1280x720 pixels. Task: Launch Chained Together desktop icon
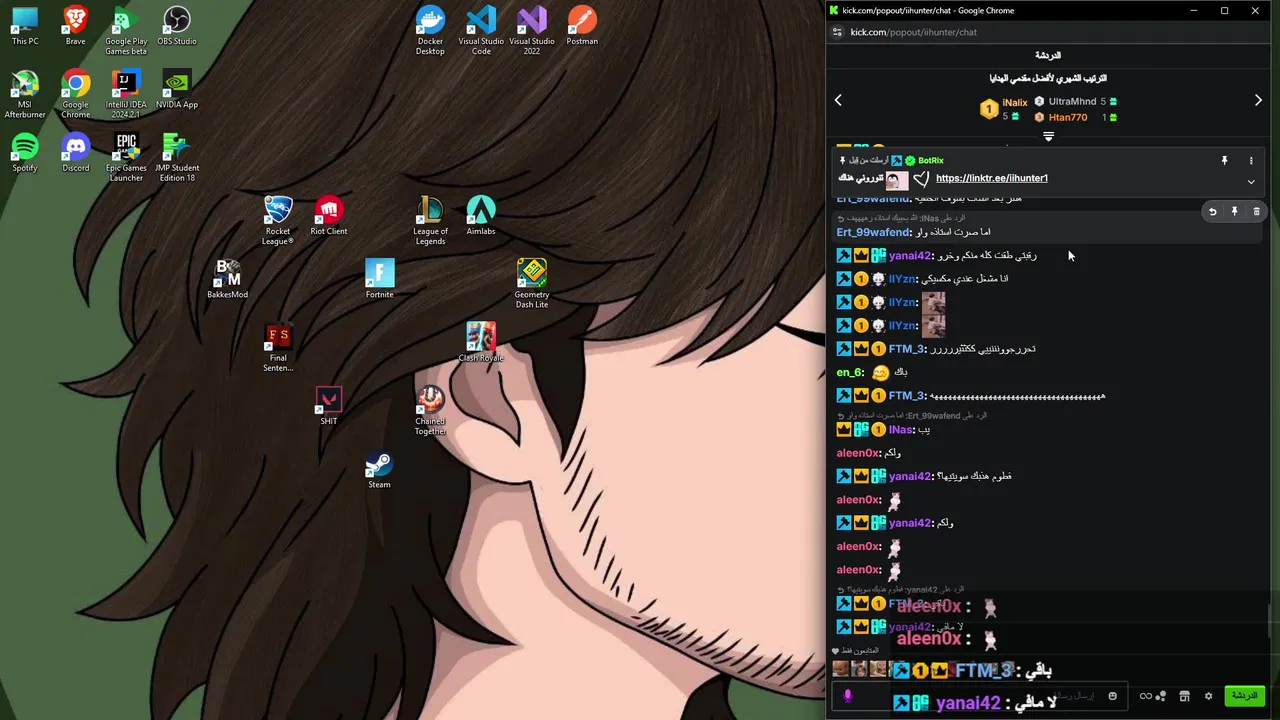pos(430,411)
